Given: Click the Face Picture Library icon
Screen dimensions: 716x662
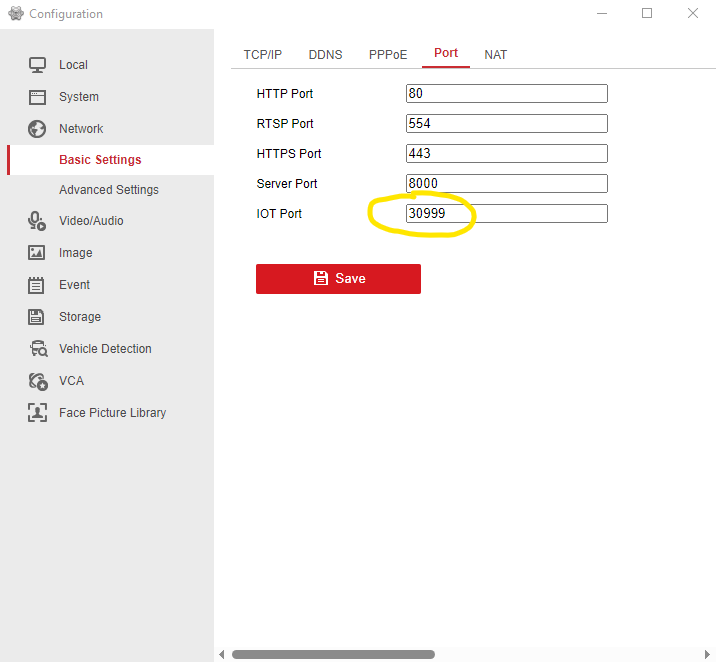Looking at the screenshot, I should pyautogui.click(x=37, y=413).
